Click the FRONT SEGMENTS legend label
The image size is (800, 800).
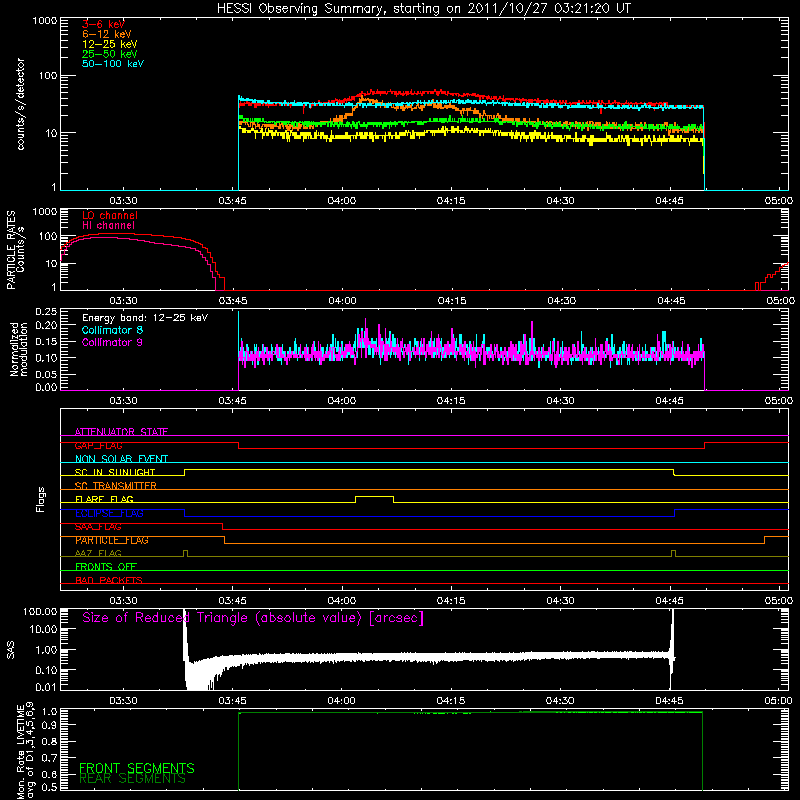137,768
